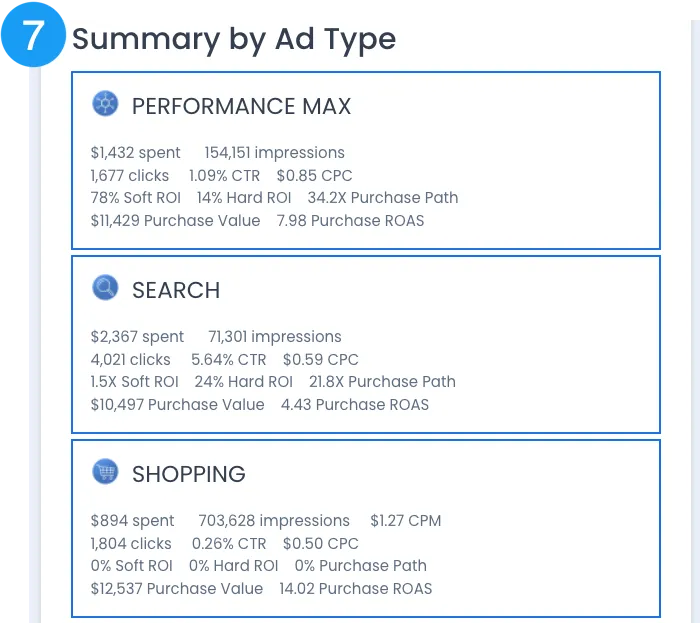Click Performance Max $1,432 spent value
The width and height of the screenshot is (700, 623).
click(135, 153)
